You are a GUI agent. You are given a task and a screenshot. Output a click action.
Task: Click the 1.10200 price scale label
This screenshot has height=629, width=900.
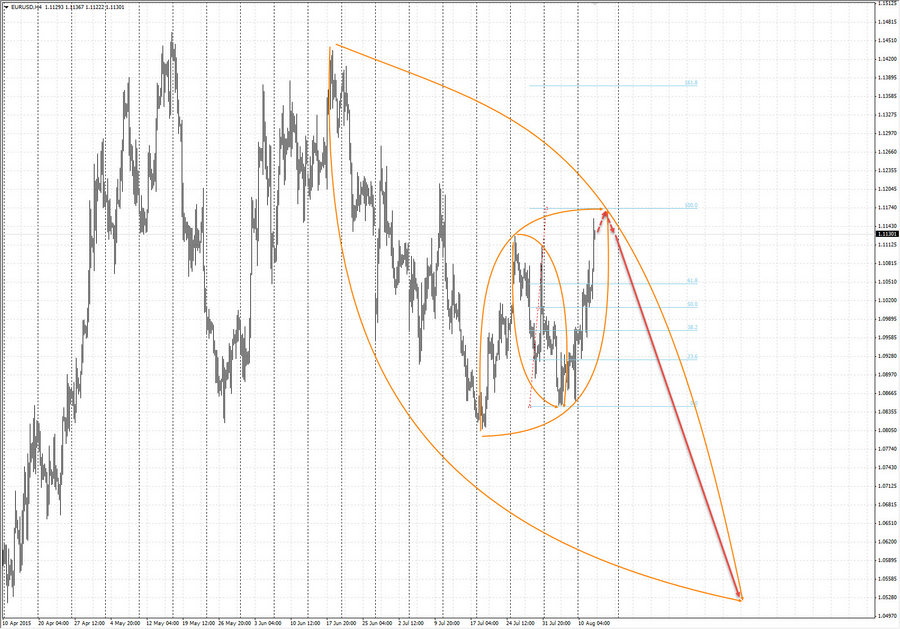887,300
